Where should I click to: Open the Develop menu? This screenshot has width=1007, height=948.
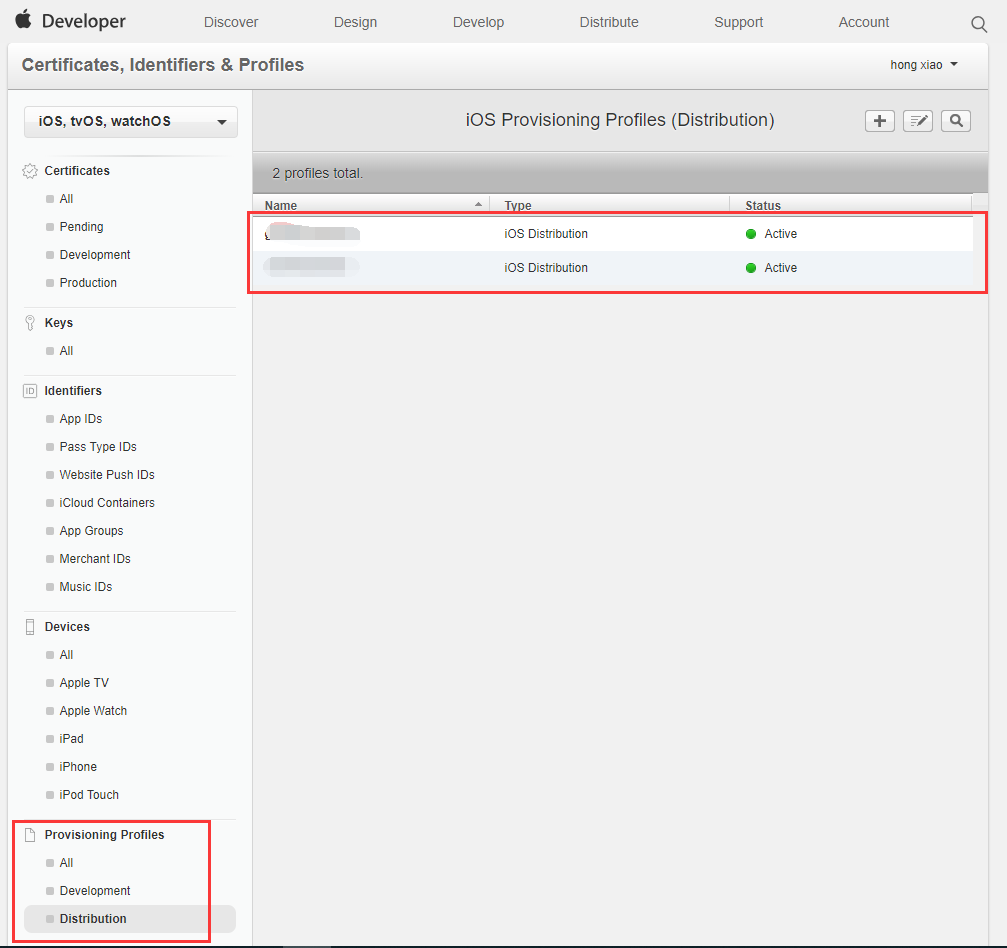[478, 22]
